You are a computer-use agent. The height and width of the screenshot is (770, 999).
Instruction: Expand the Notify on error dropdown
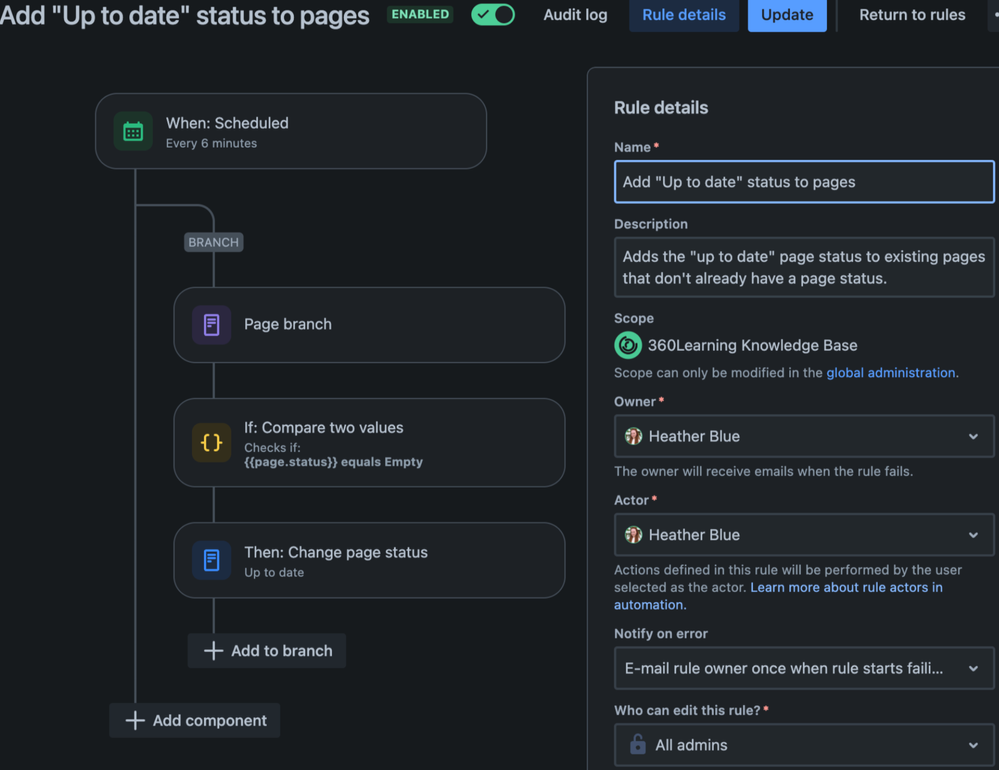point(804,669)
